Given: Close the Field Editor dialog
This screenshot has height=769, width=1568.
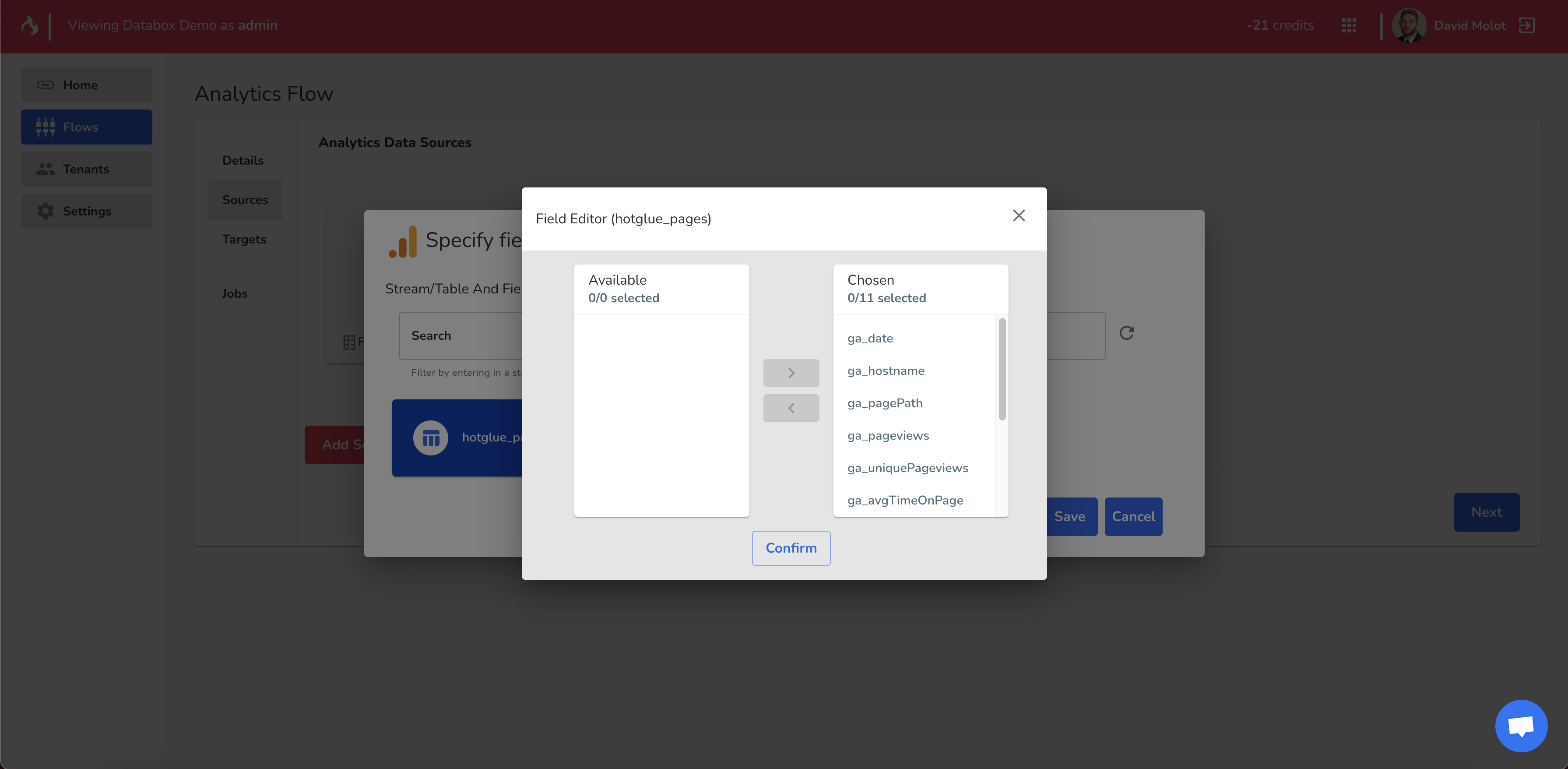Looking at the screenshot, I should 1018,215.
